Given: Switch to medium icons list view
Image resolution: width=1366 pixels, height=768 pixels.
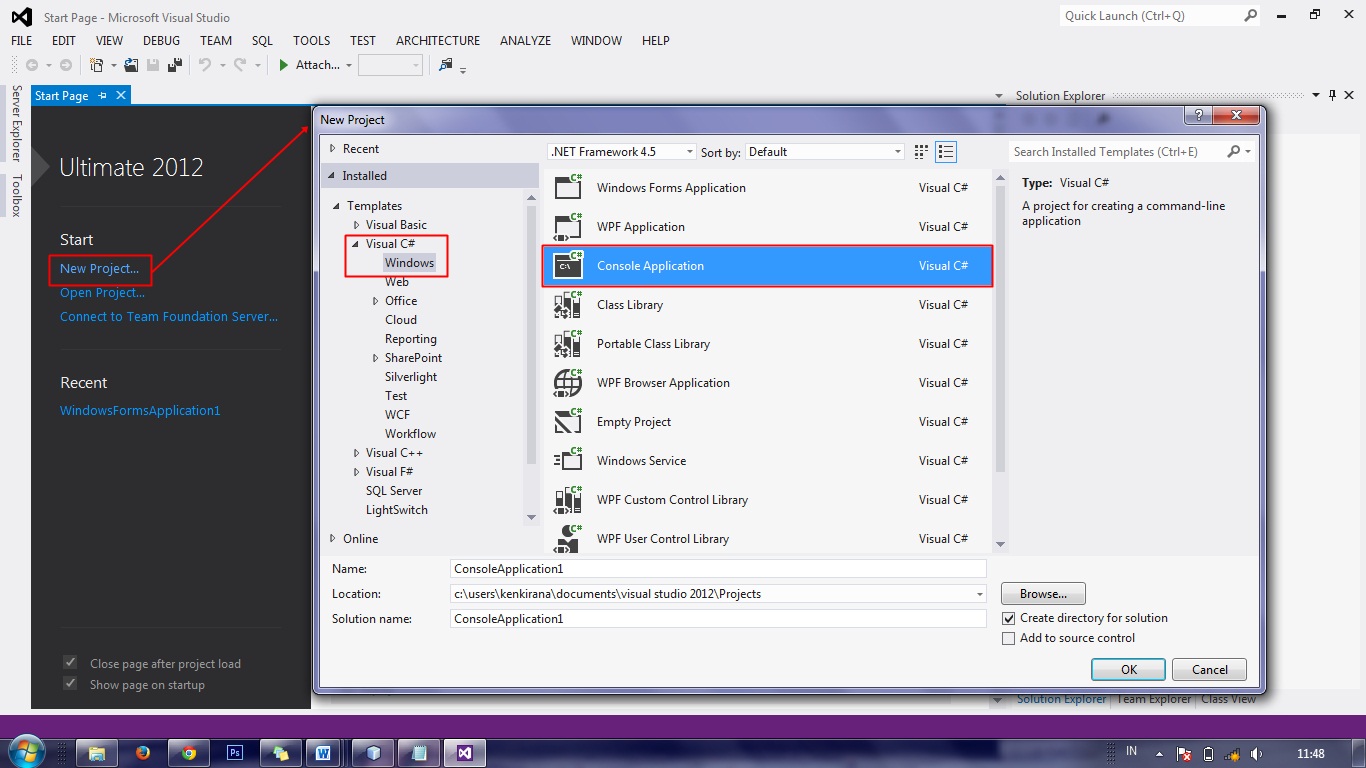Looking at the screenshot, I should [x=946, y=152].
